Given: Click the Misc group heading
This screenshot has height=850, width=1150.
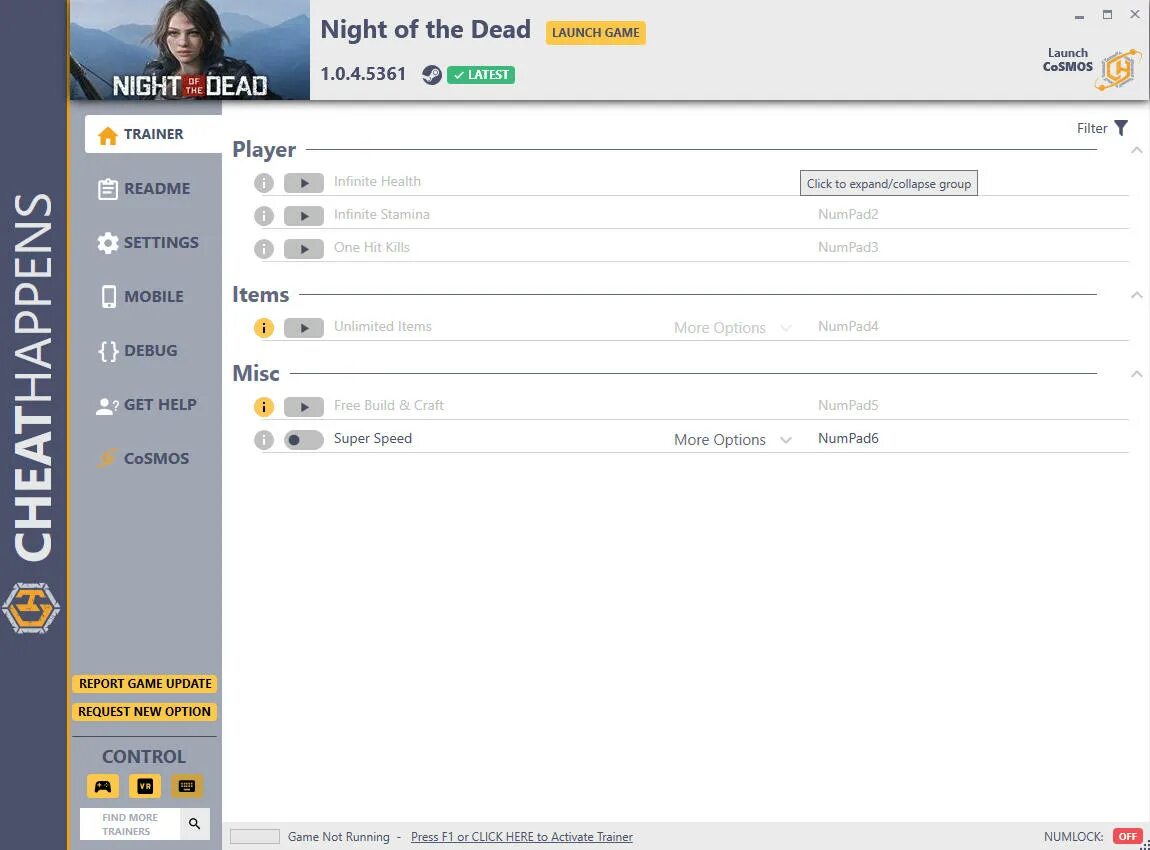Looking at the screenshot, I should (x=256, y=373).
